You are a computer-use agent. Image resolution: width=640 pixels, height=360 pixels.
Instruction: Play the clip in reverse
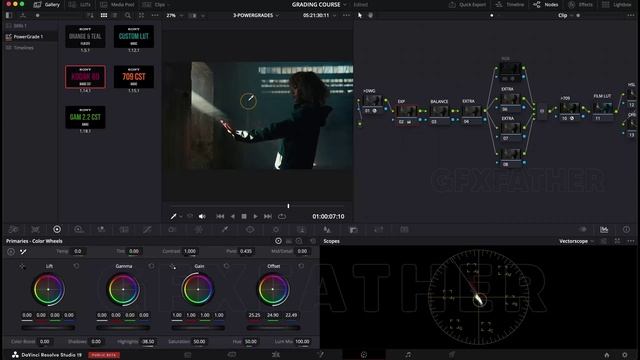coord(233,216)
